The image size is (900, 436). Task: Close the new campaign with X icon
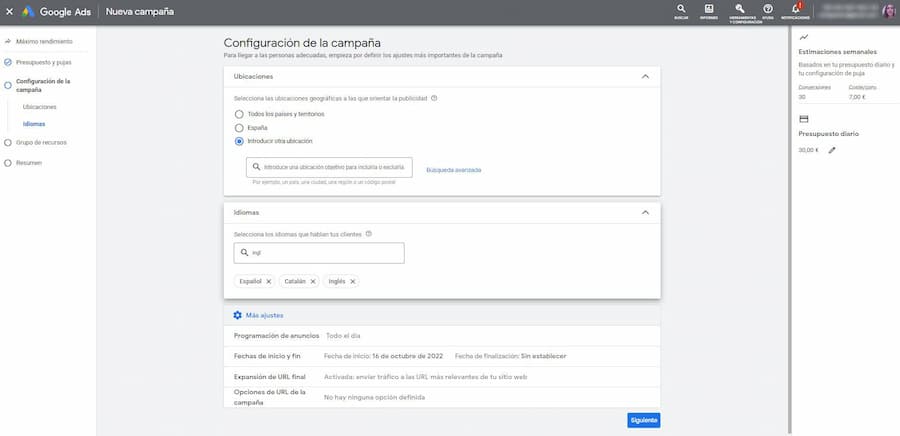click(x=9, y=13)
